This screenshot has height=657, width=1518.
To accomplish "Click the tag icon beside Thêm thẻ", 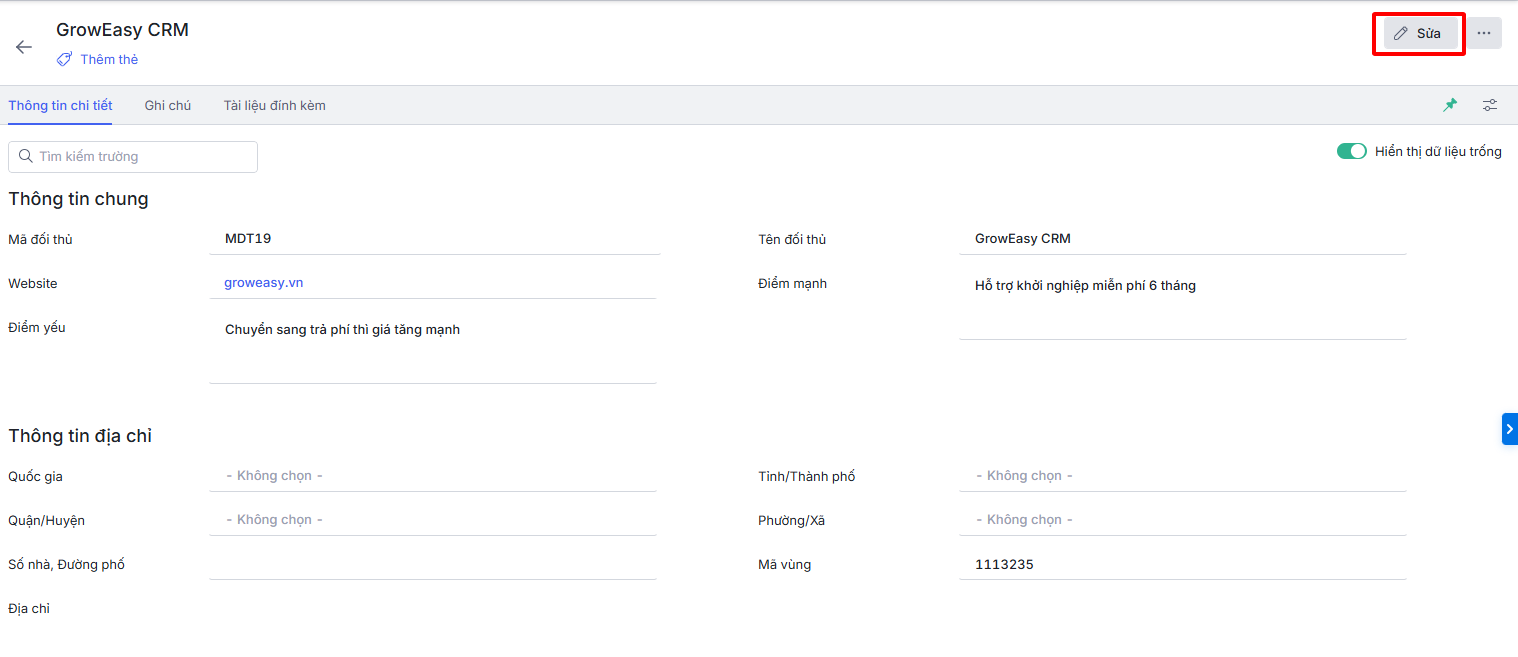I will point(64,60).
